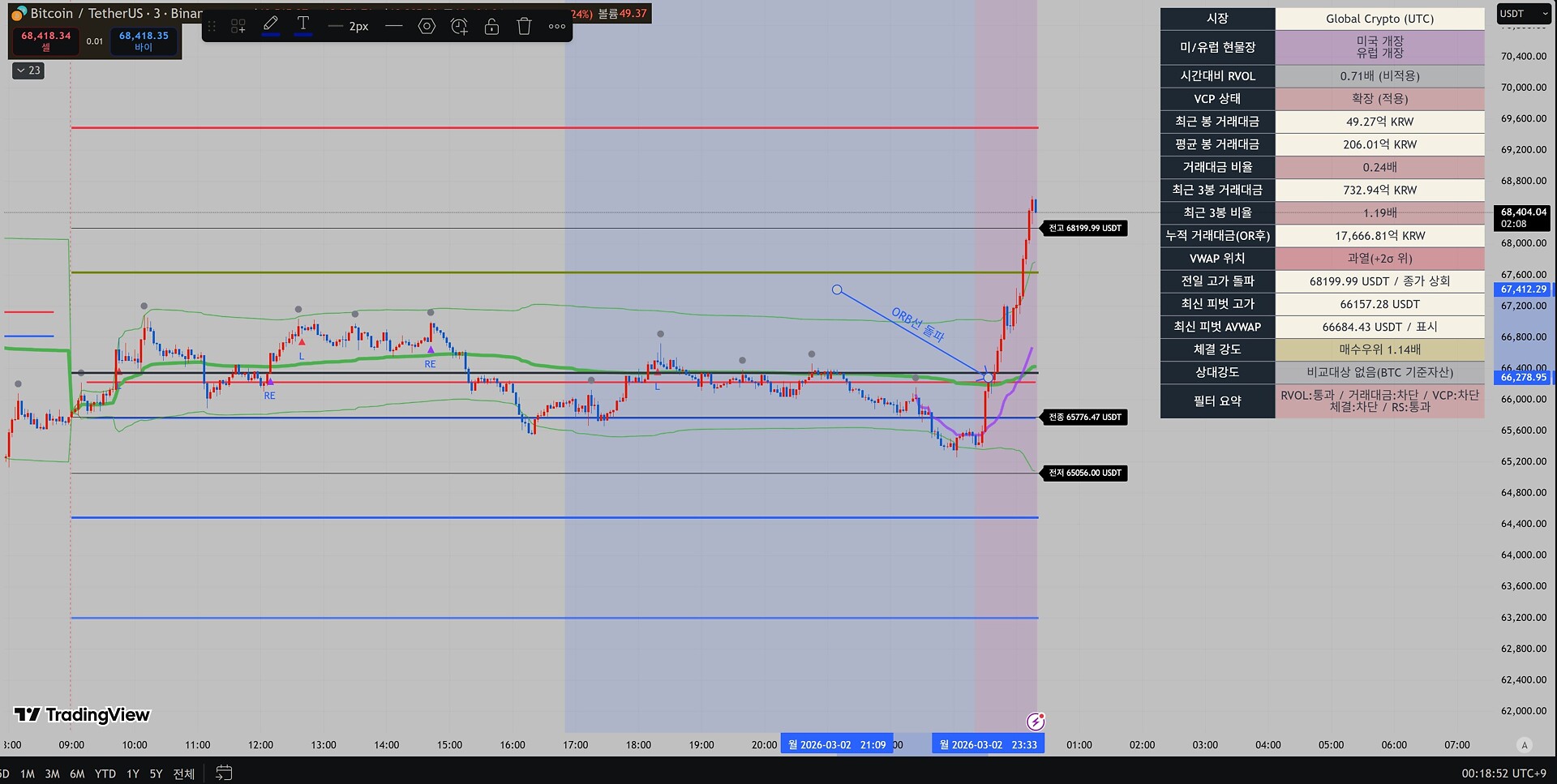Delete the drawing with the trash icon
The height and width of the screenshot is (784, 1557).
click(x=524, y=27)
